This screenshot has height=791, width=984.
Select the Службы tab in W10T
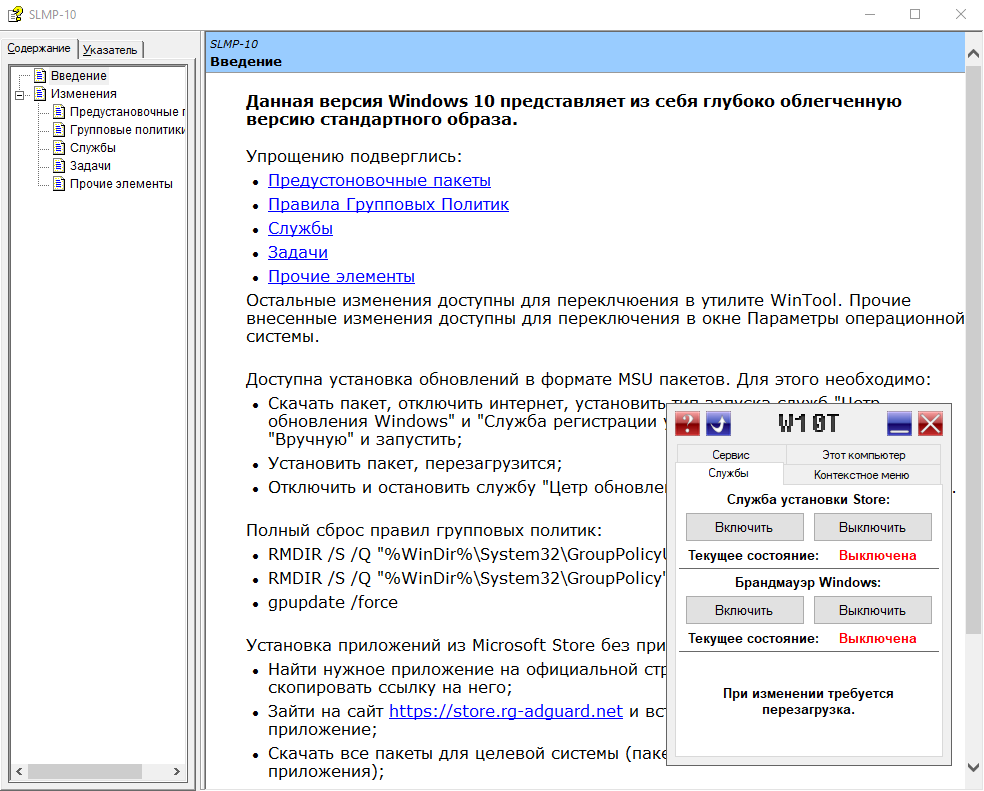tap(729, 473)
